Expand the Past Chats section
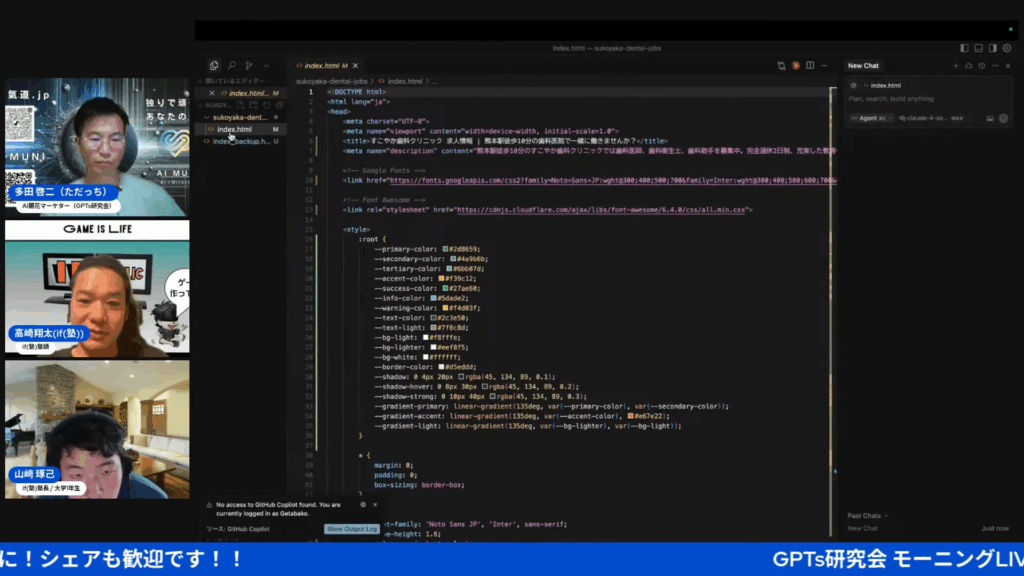Screen dimensions: 1024x576 click(x=868, y=515)
